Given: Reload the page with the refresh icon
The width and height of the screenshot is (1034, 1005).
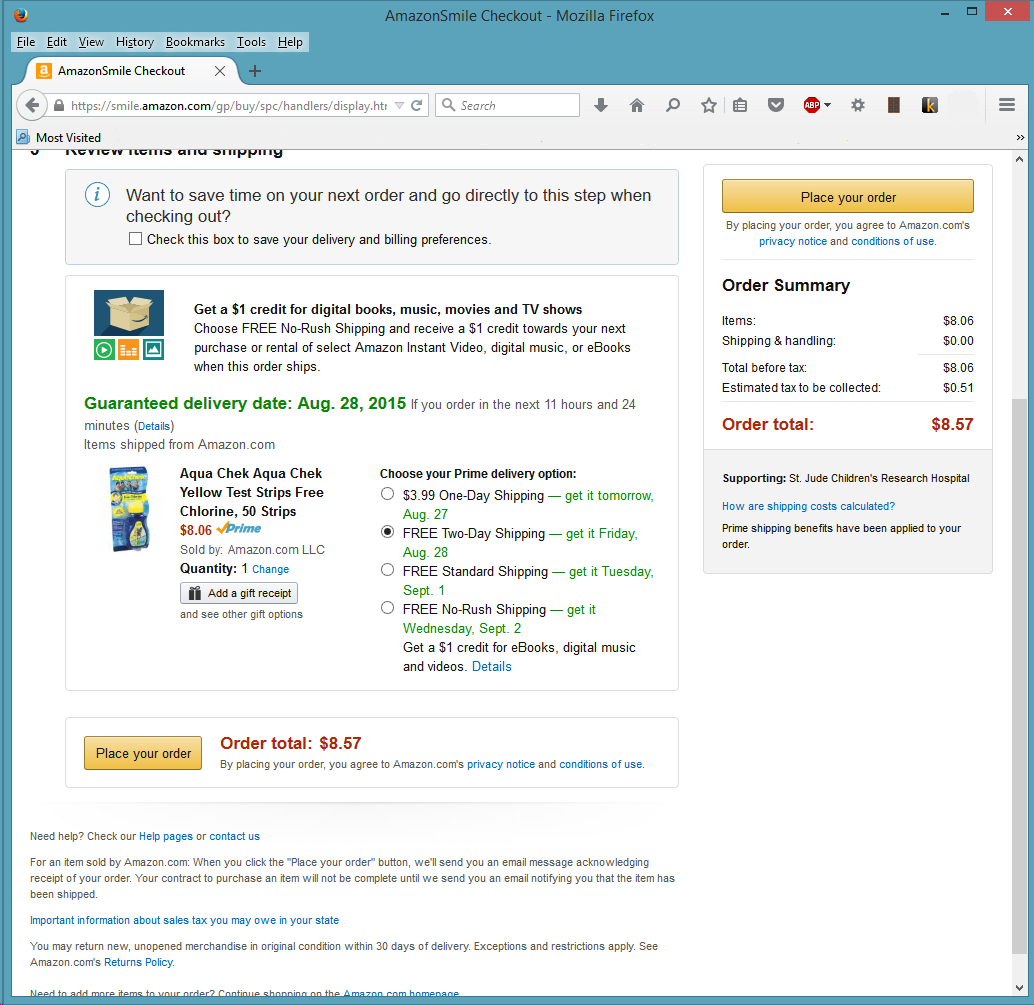Looking at the screenshot, I should coord(417,106).
